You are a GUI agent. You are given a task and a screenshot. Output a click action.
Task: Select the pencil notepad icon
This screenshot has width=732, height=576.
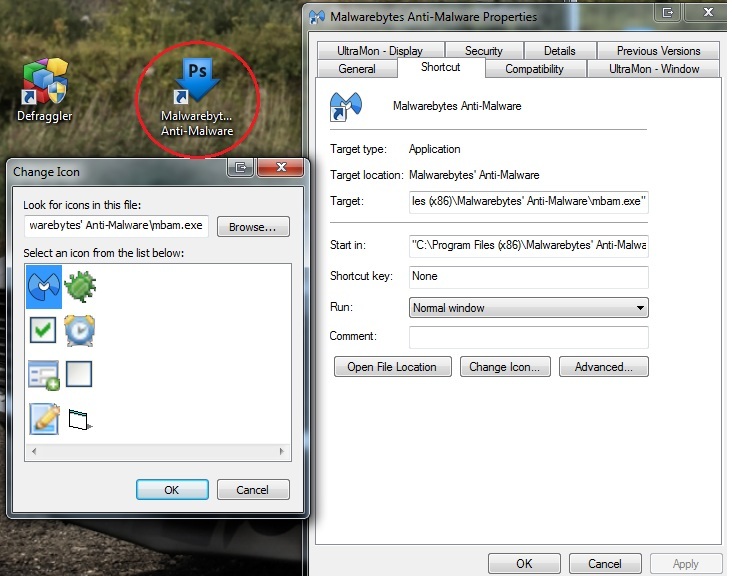44,419
